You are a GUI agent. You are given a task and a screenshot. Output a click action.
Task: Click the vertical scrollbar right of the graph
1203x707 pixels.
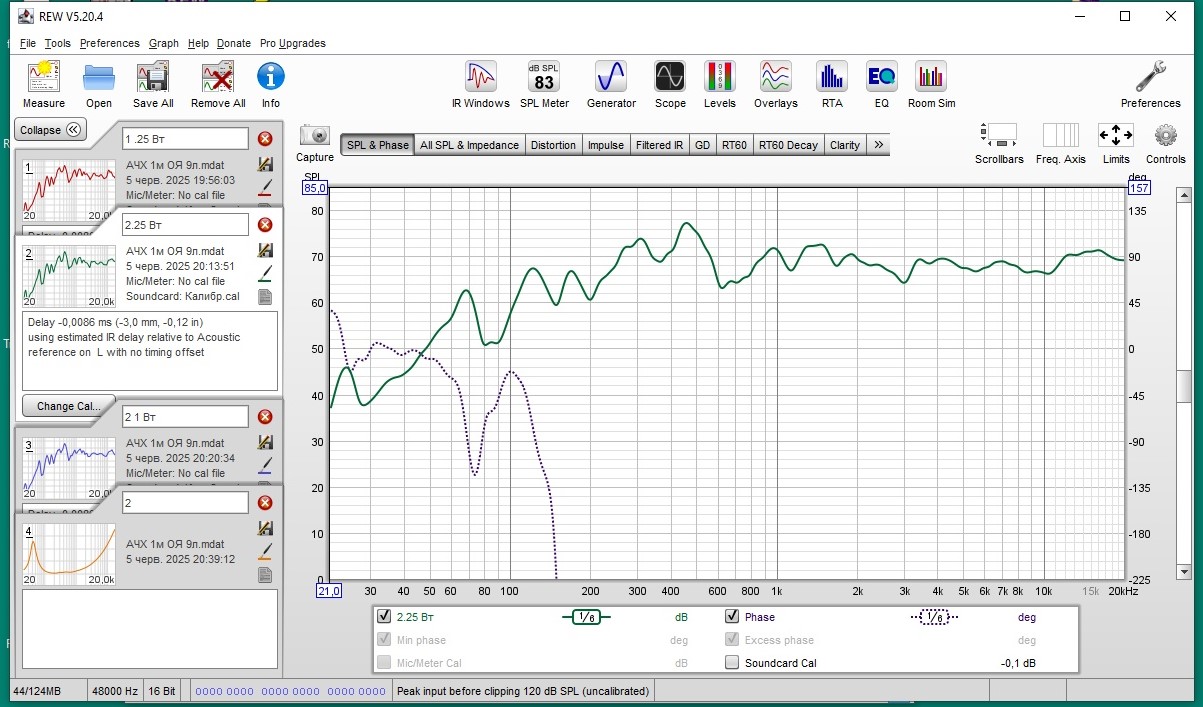coord(1185,385)
